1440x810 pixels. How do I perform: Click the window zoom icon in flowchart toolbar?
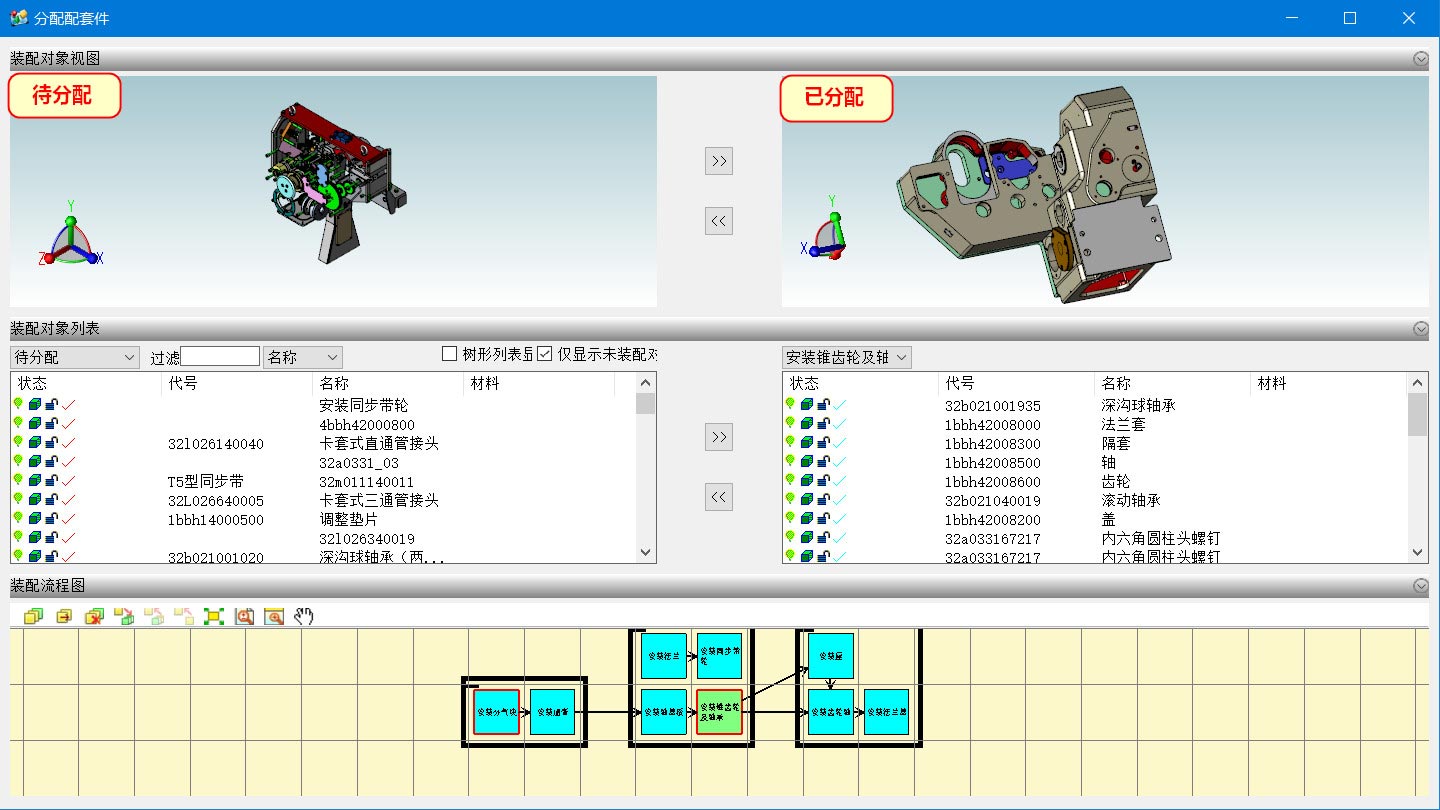274,616
